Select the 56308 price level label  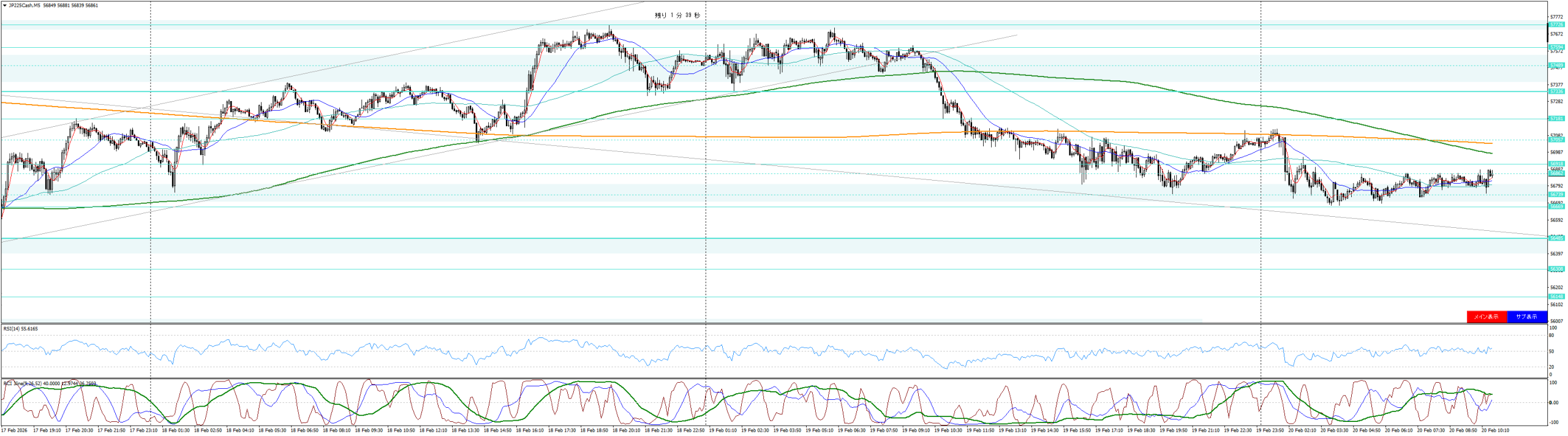tap(1556, 269)
